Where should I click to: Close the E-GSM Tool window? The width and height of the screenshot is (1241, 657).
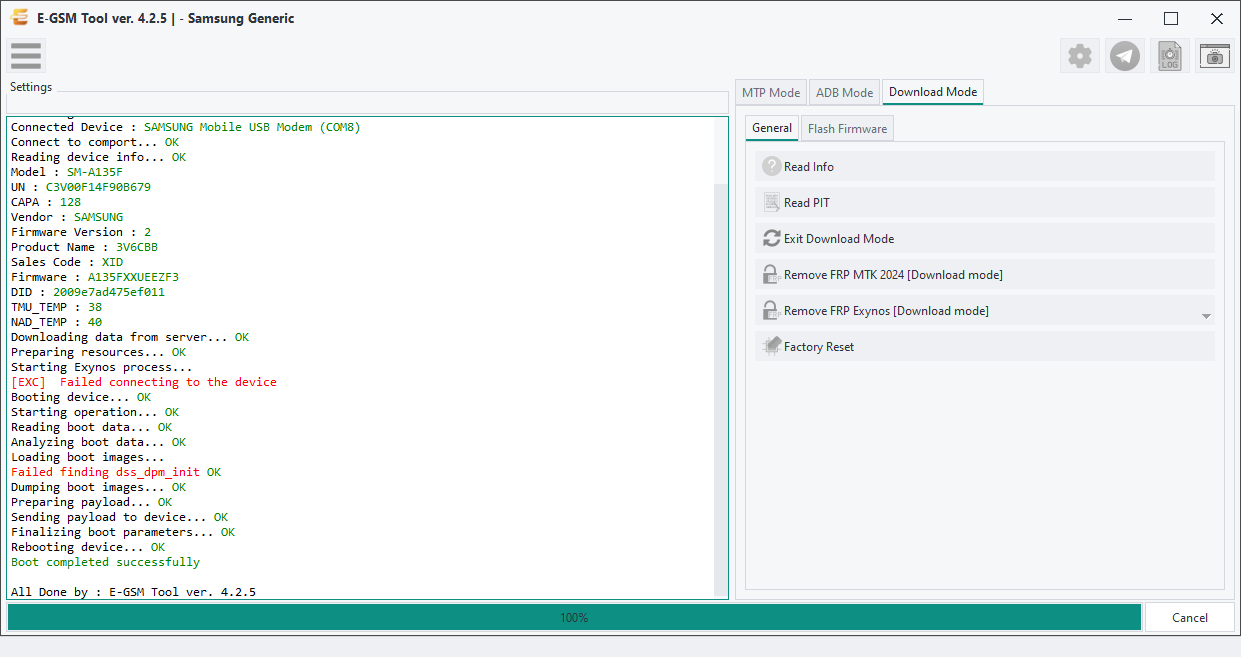(x=1217, y=18)
